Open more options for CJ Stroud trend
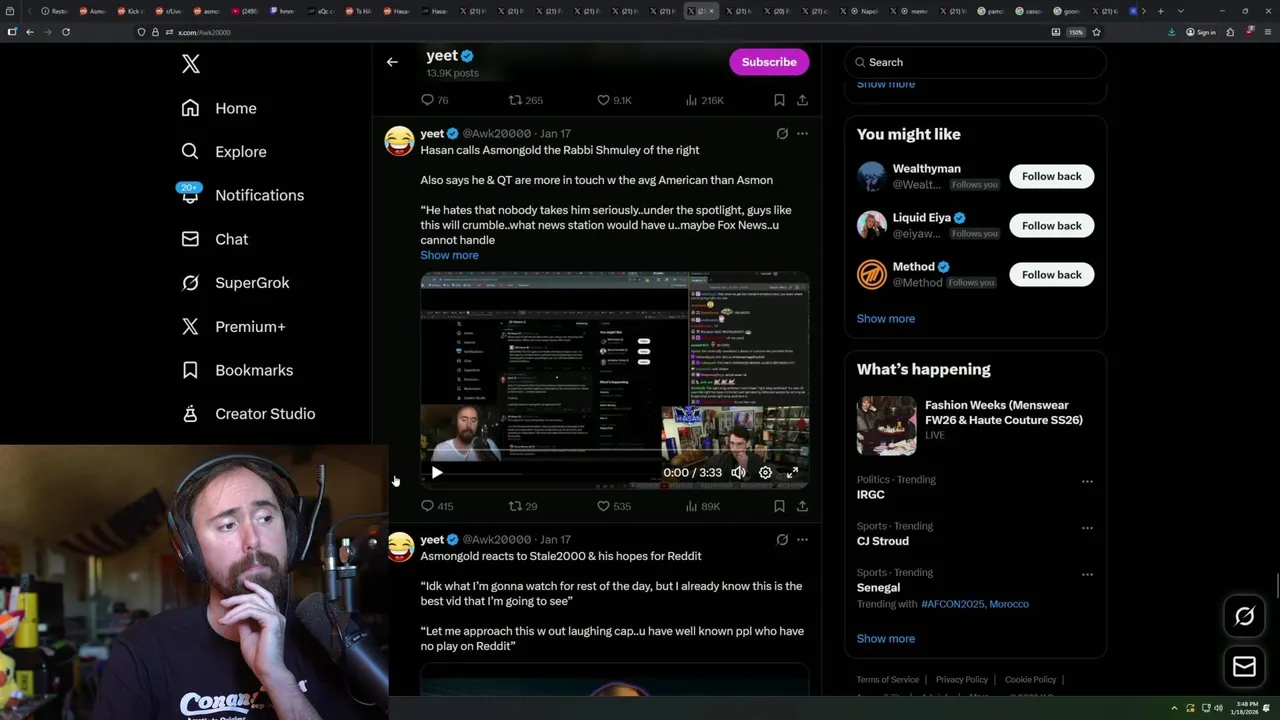 click(x=1087, y=527)
